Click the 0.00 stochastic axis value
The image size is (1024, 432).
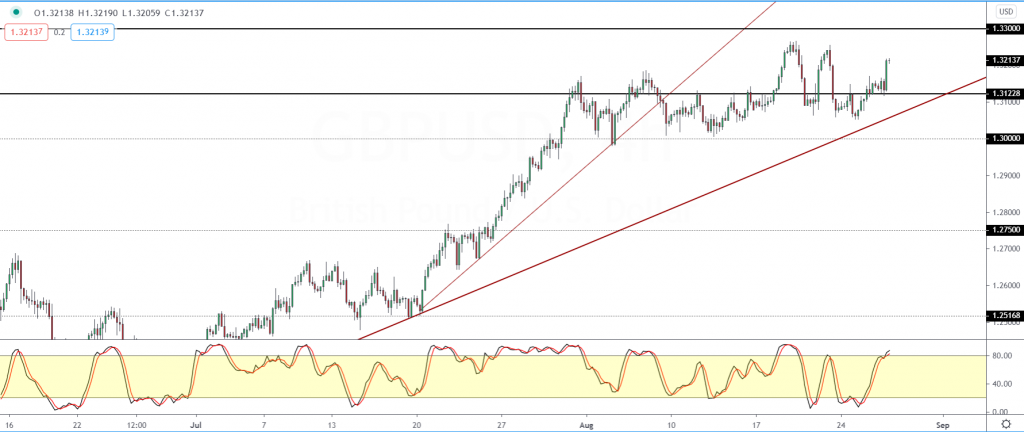(1002, 412)
